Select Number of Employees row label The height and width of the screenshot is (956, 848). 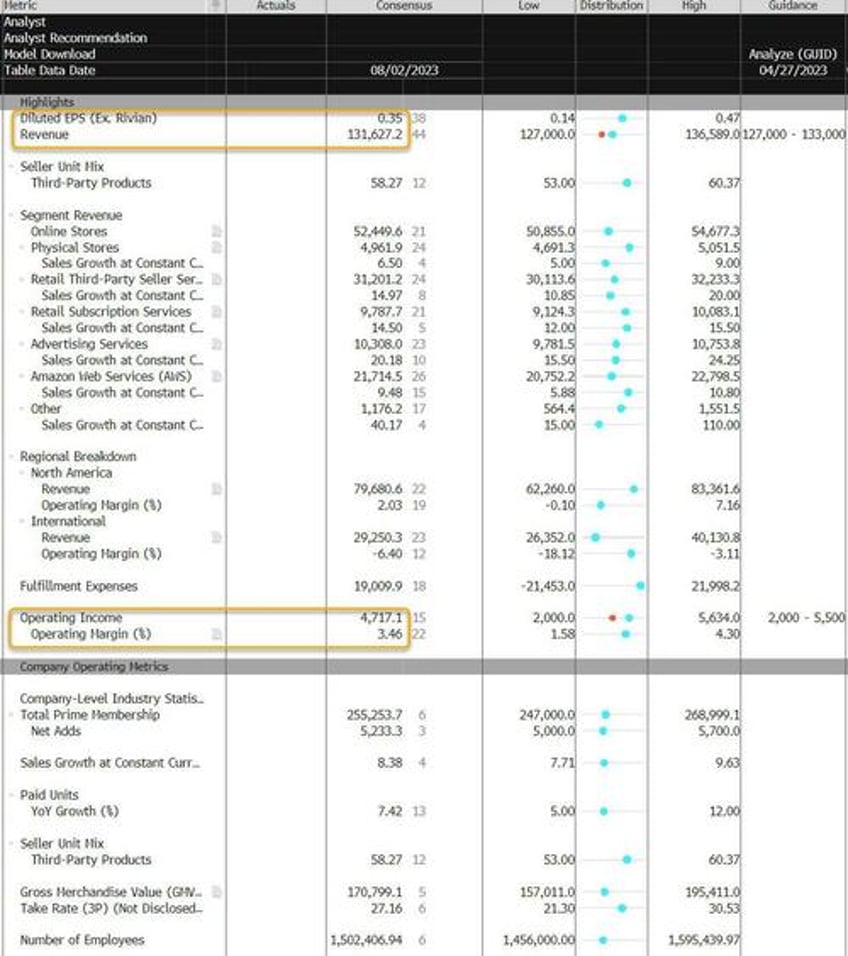[x=82, y=940]
